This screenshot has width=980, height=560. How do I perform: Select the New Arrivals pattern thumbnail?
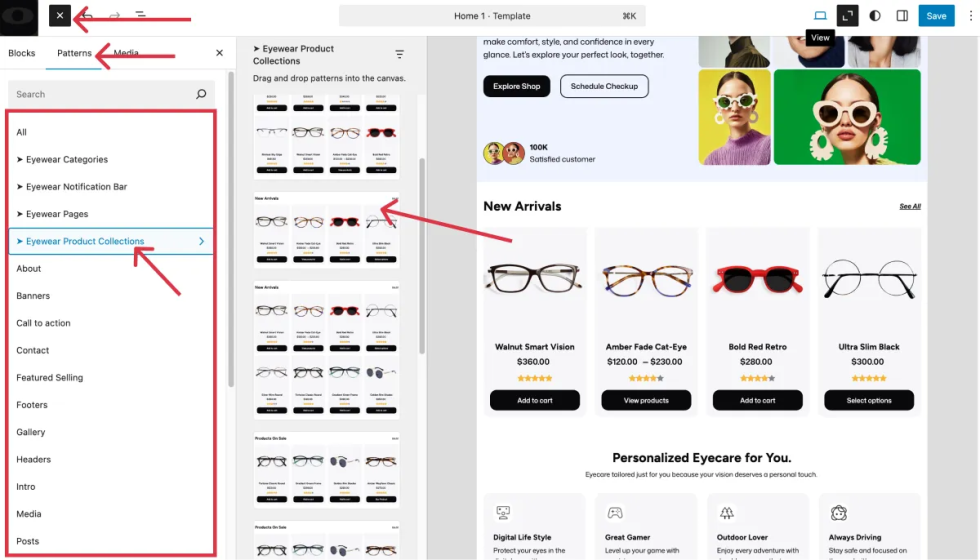[x=326, y=230]
